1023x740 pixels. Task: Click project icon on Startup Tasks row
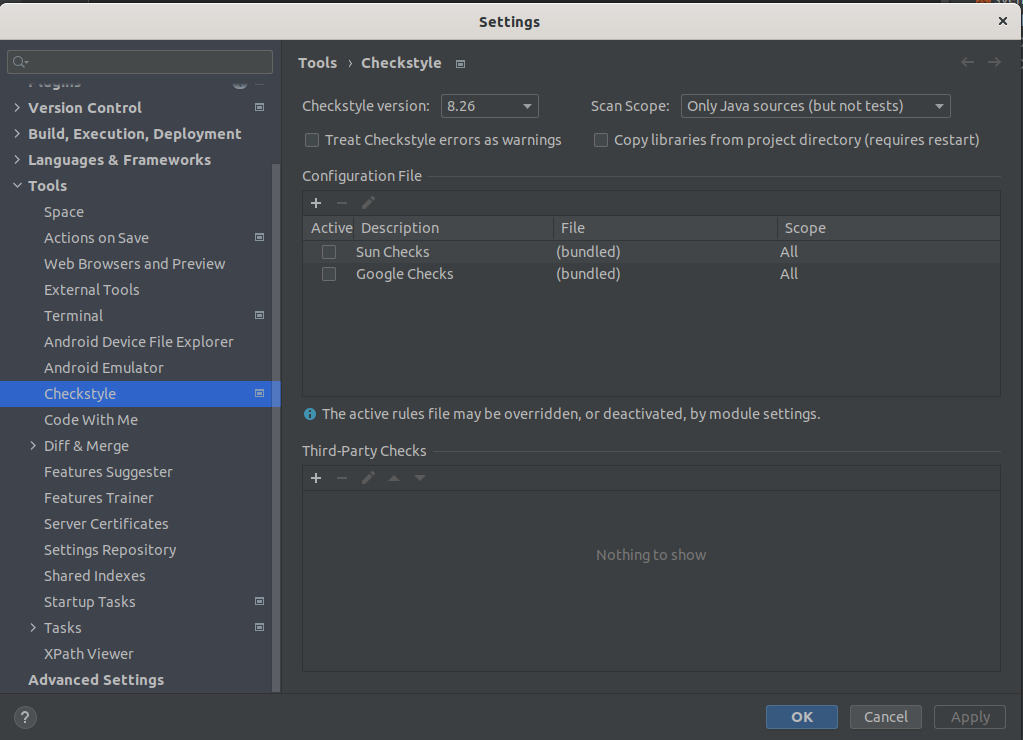pyautogui.click(x=260, y=601)
